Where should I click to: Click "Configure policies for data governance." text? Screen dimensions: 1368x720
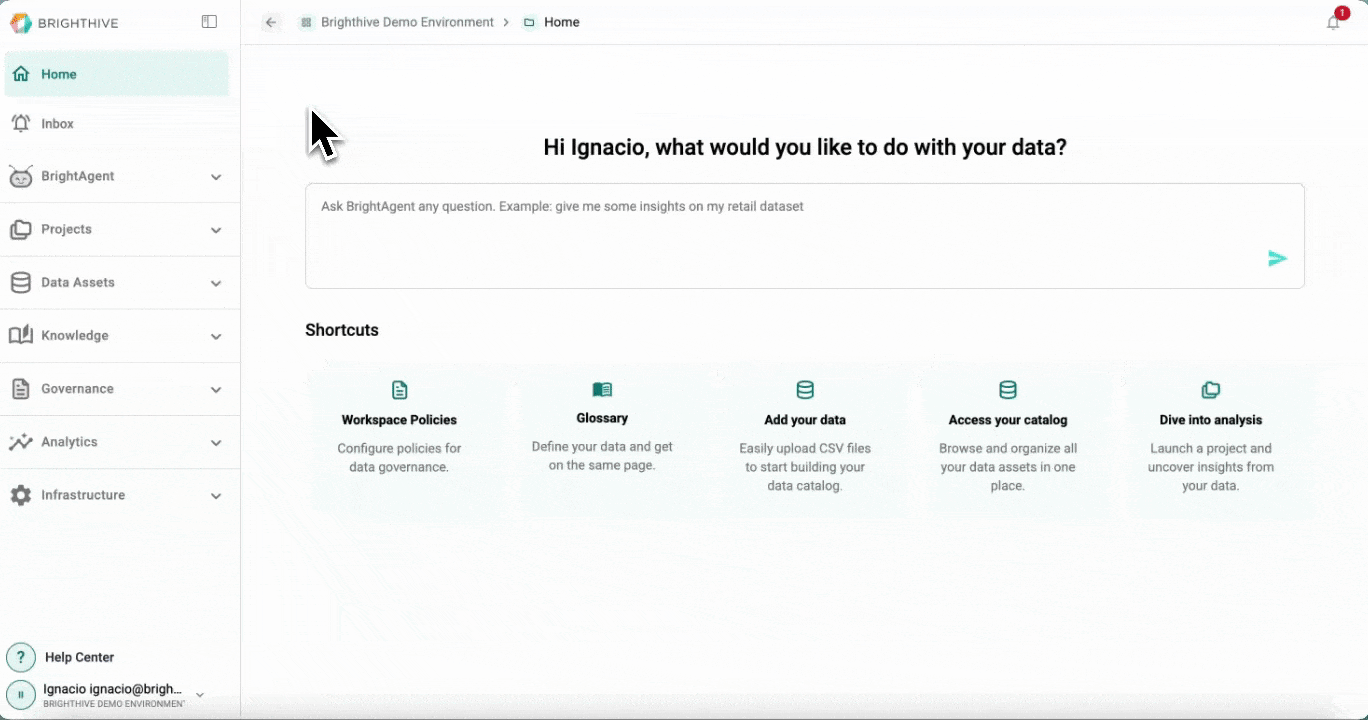(x=399, y=458)
